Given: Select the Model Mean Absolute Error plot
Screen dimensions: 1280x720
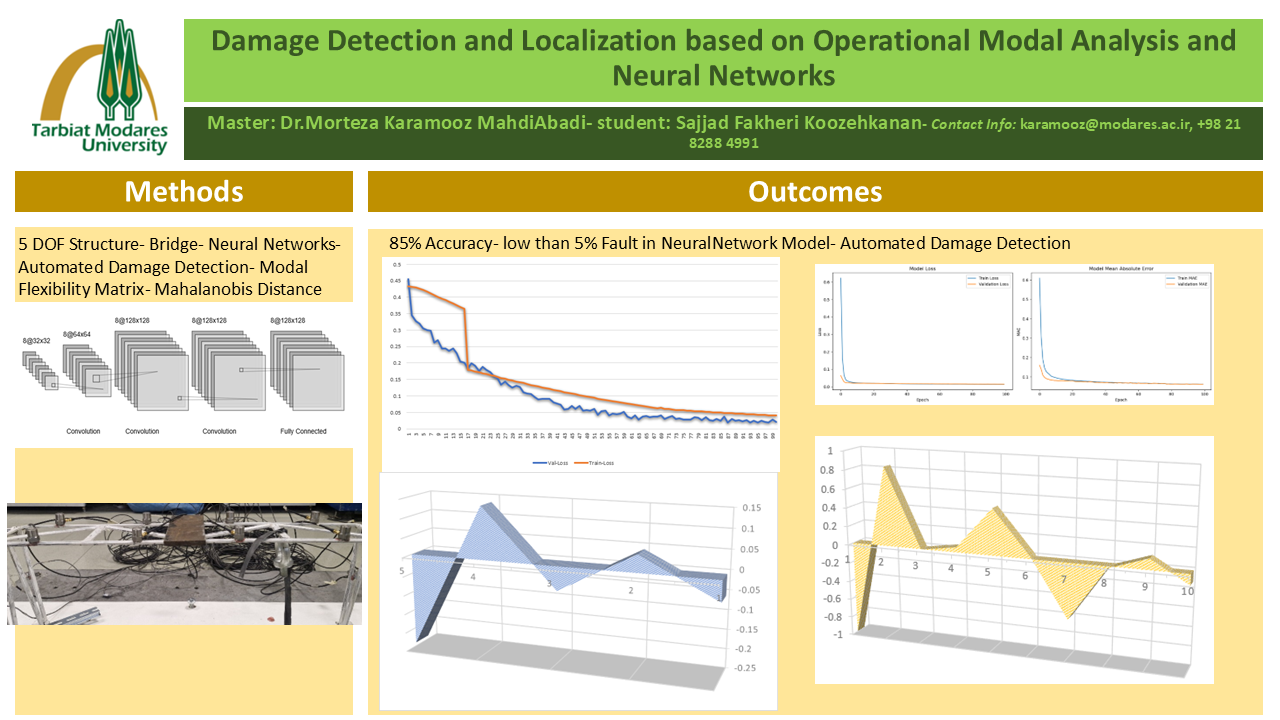Looking at the screenshot, I should click(x=1111, y=334).
